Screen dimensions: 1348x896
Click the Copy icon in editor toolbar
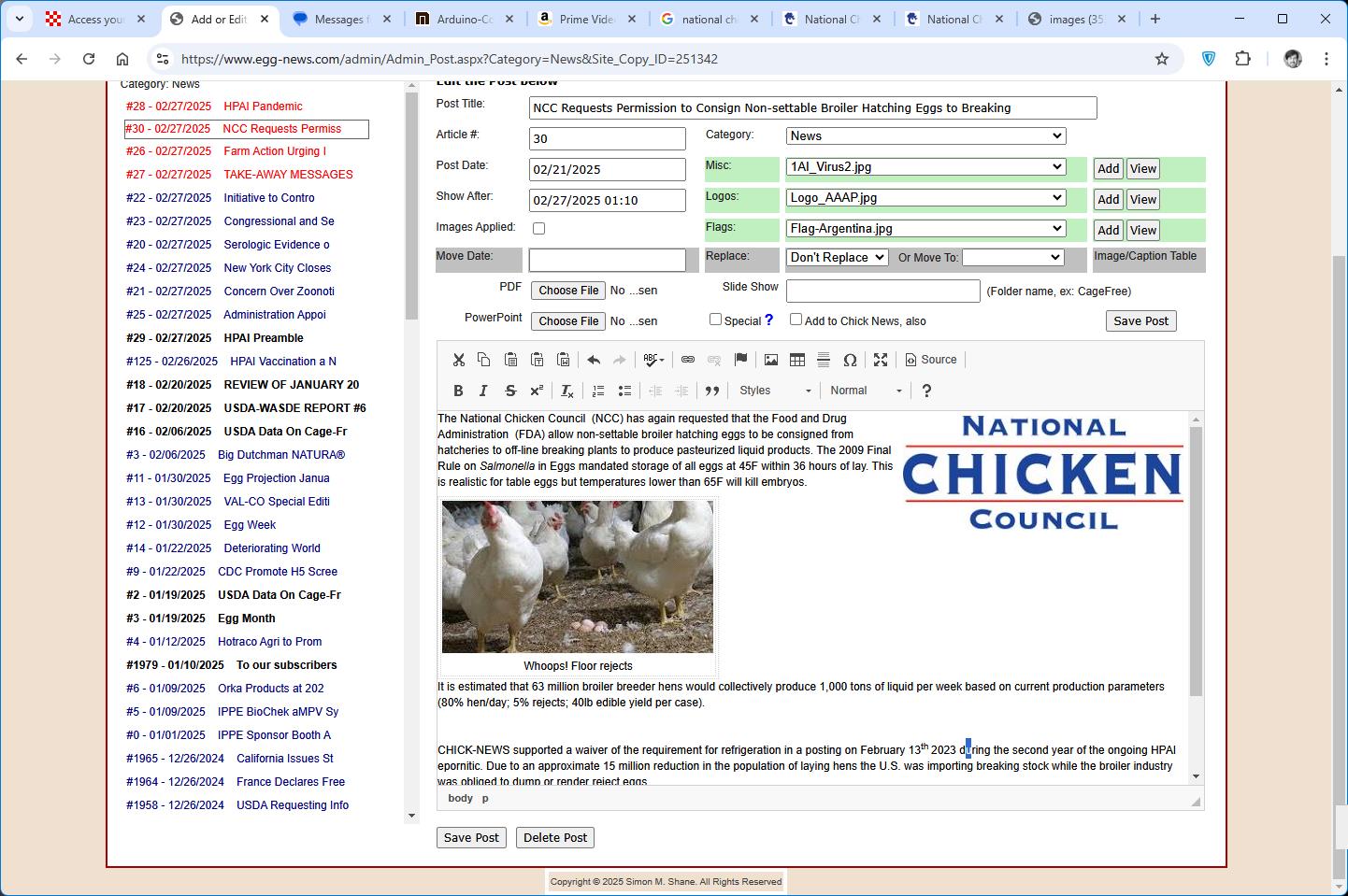(x=484, y=360)
